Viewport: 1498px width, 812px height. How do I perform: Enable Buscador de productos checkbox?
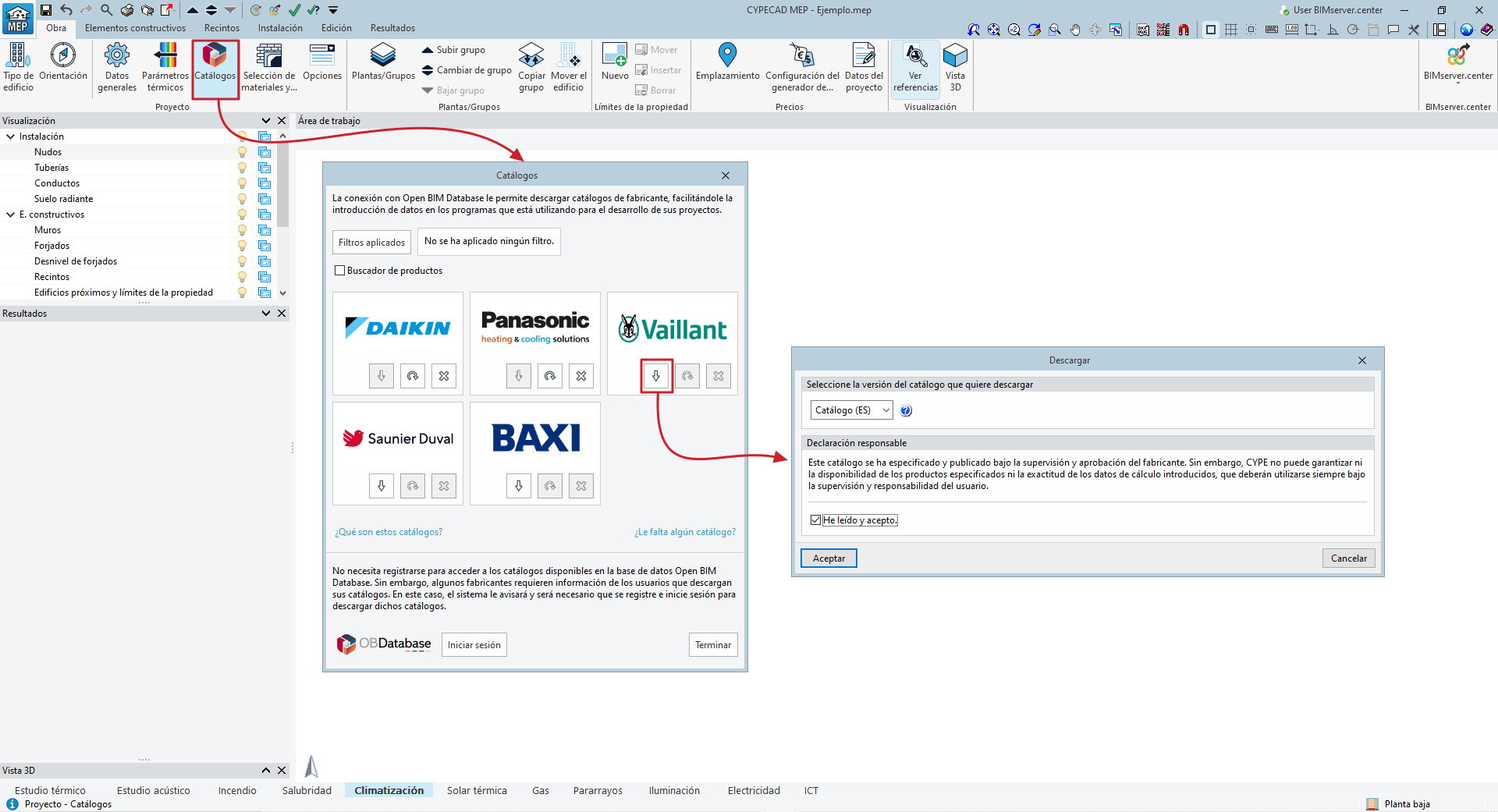click(x=339, y=271)
